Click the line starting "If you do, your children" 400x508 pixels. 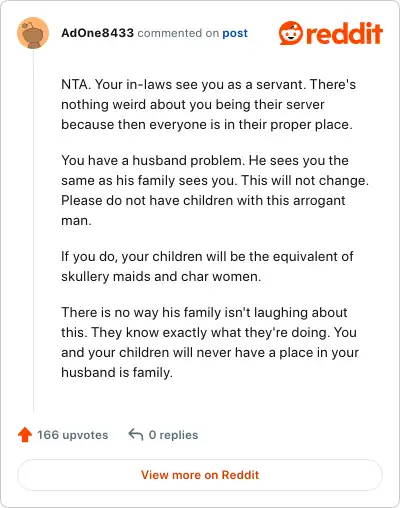207,257
